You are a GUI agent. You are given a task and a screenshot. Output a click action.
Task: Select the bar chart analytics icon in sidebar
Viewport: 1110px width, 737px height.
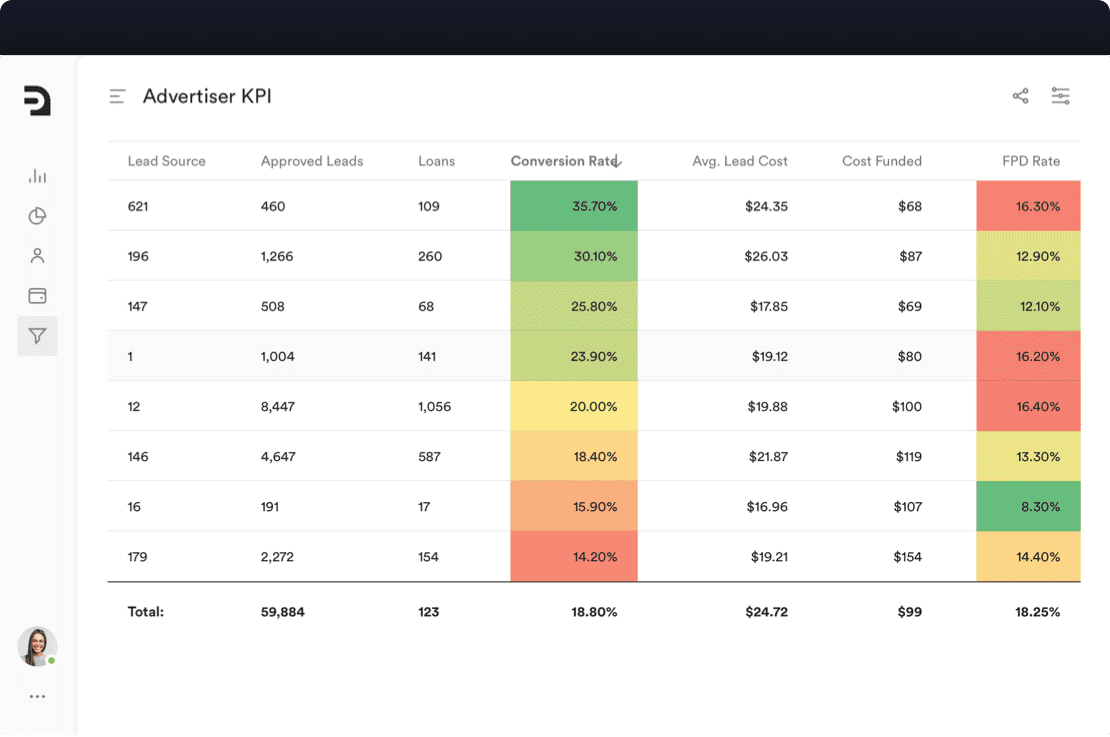[37, 175]
